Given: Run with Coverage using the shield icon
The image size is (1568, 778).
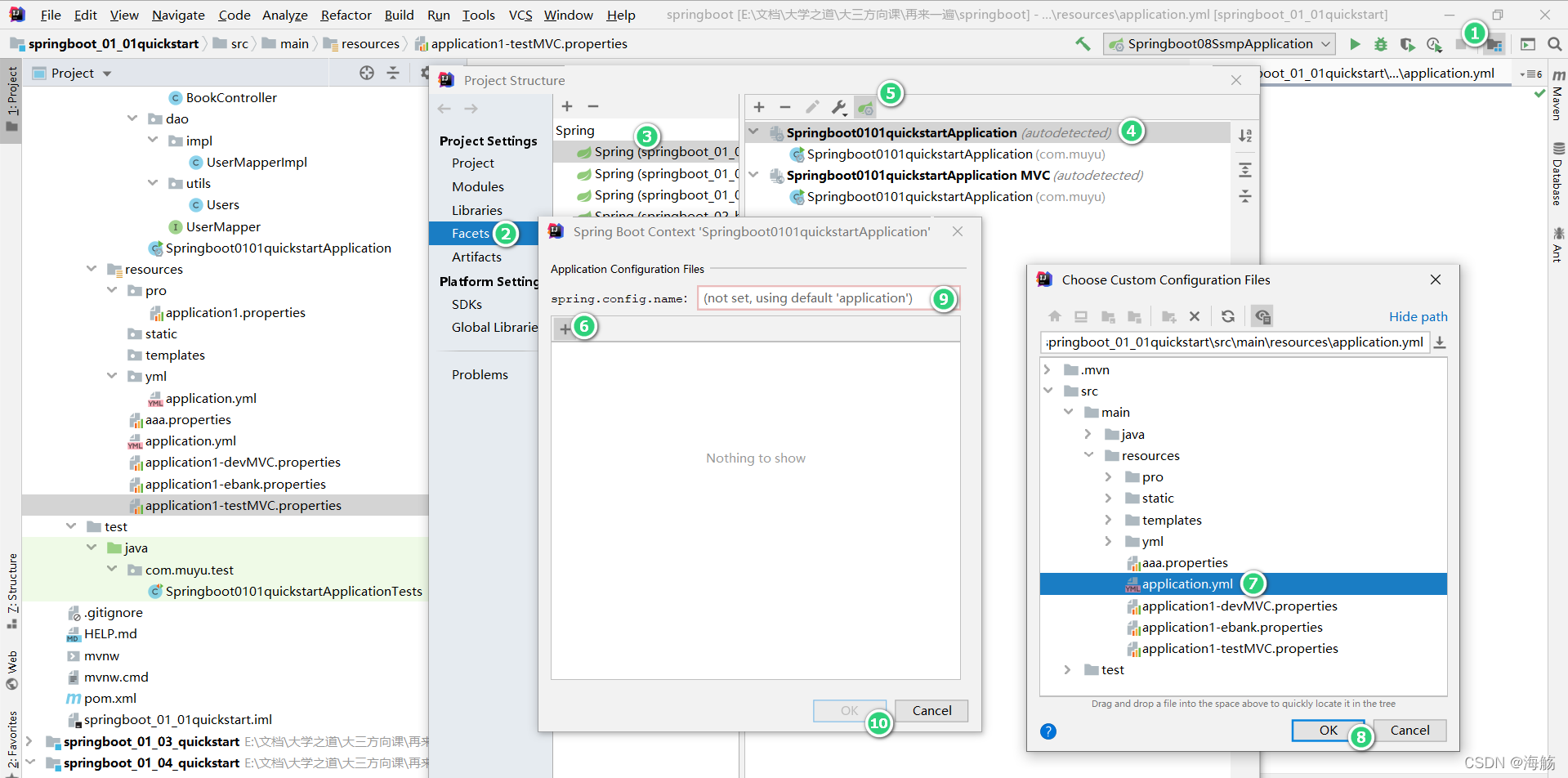Looking at the screenshot, I should [1407, 44].
